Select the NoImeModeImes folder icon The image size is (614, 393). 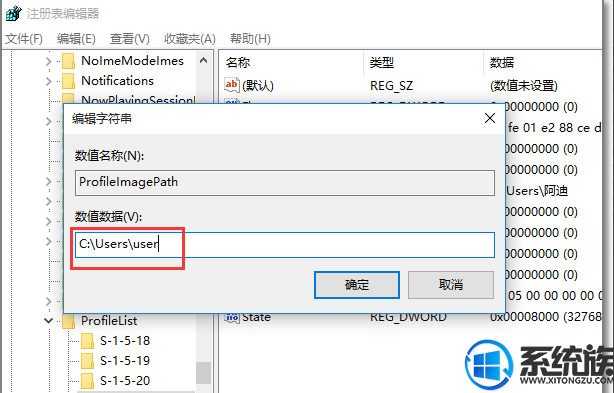click(x=69, y=61)
